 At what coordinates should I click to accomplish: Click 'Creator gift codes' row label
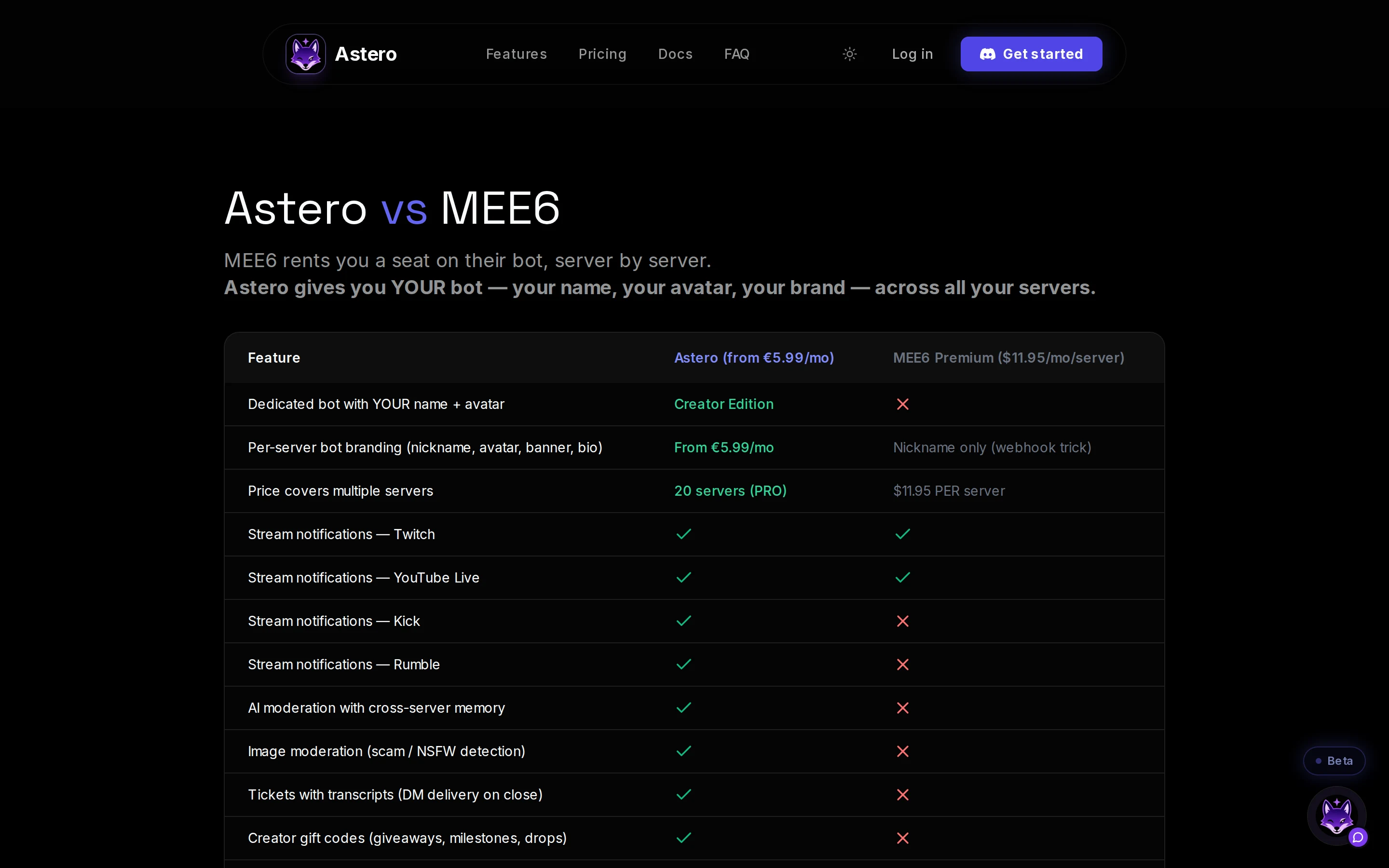[x=407, y=838]
